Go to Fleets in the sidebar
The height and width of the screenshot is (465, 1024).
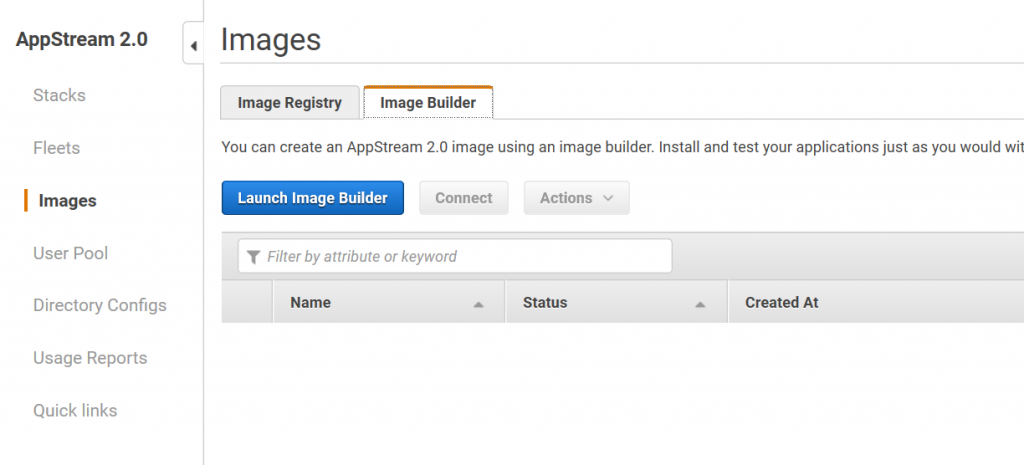(57, 148)
